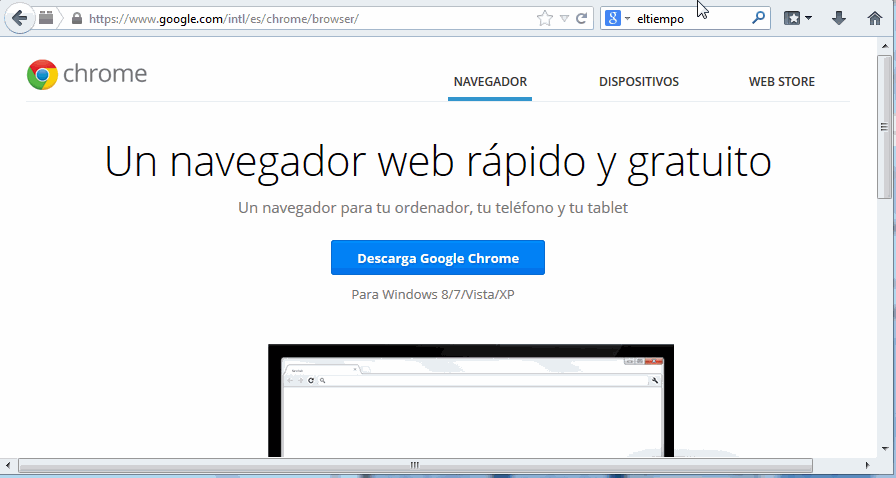Click the browser window screenshot image
This screenshot has height=478, width=896.
pyautogui.click(x=471, y=400)
